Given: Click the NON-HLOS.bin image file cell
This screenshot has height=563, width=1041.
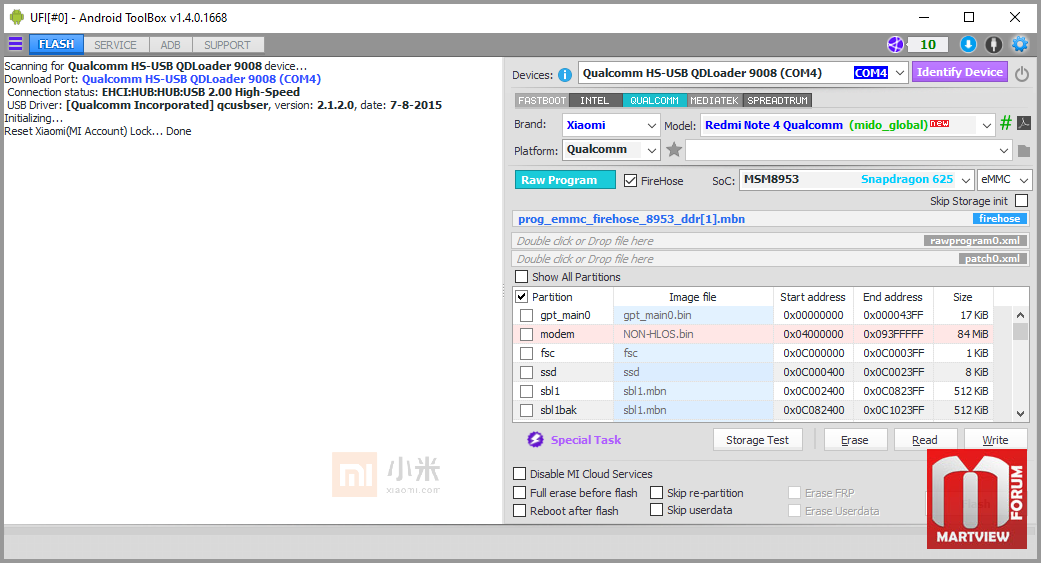Looking at the screenshot, I should point(693,334).
